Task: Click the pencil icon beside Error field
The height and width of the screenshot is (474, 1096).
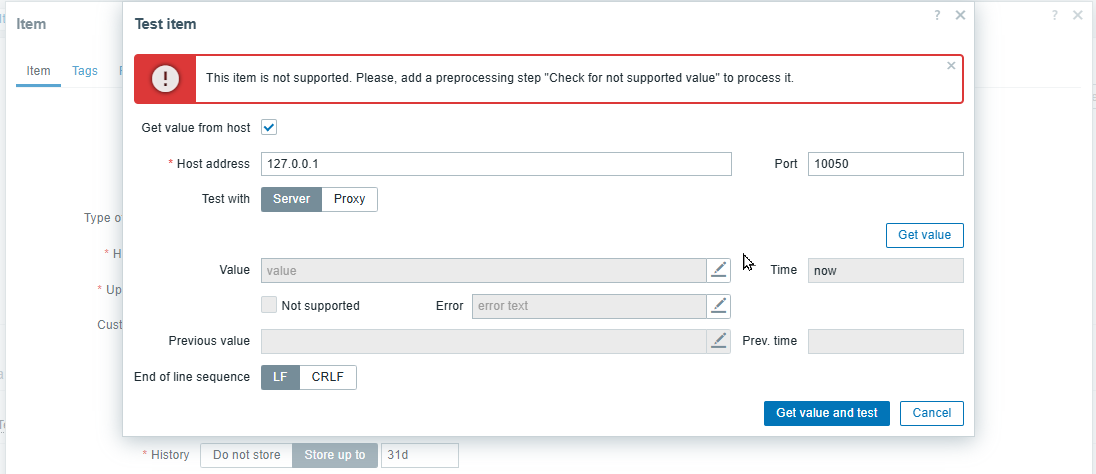Action: click(x=719, y=306)
